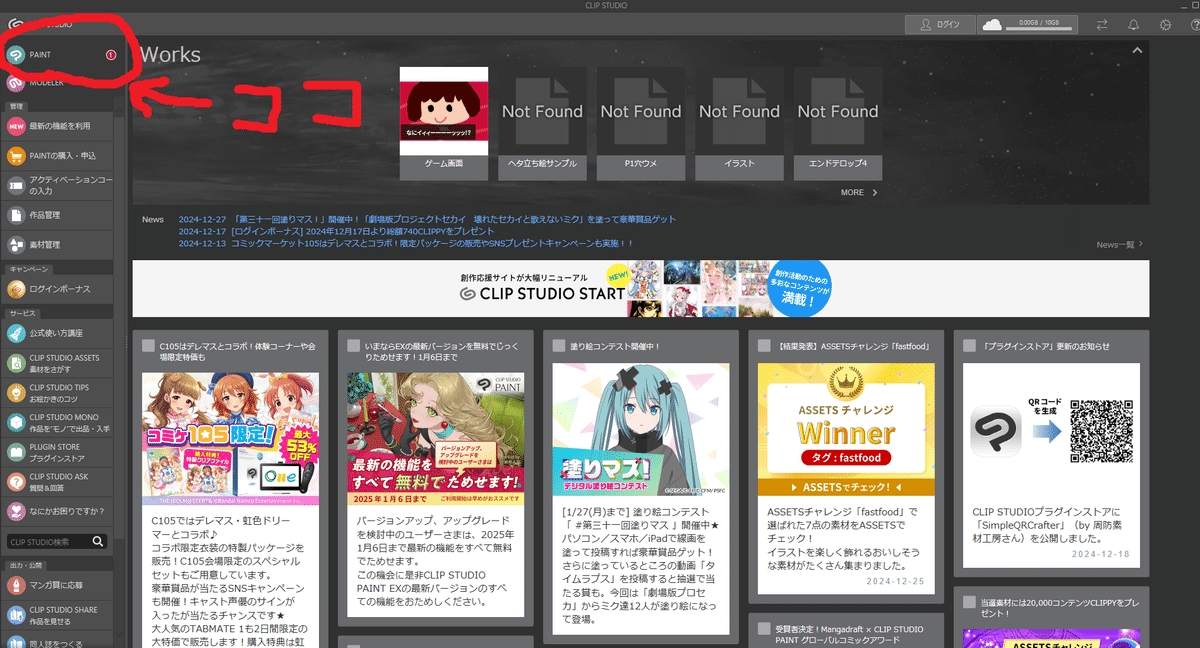Click checkbox icon beside 受賞者決定 Mangadraft title
The image size is (1200, 648).
click(765, 629)
